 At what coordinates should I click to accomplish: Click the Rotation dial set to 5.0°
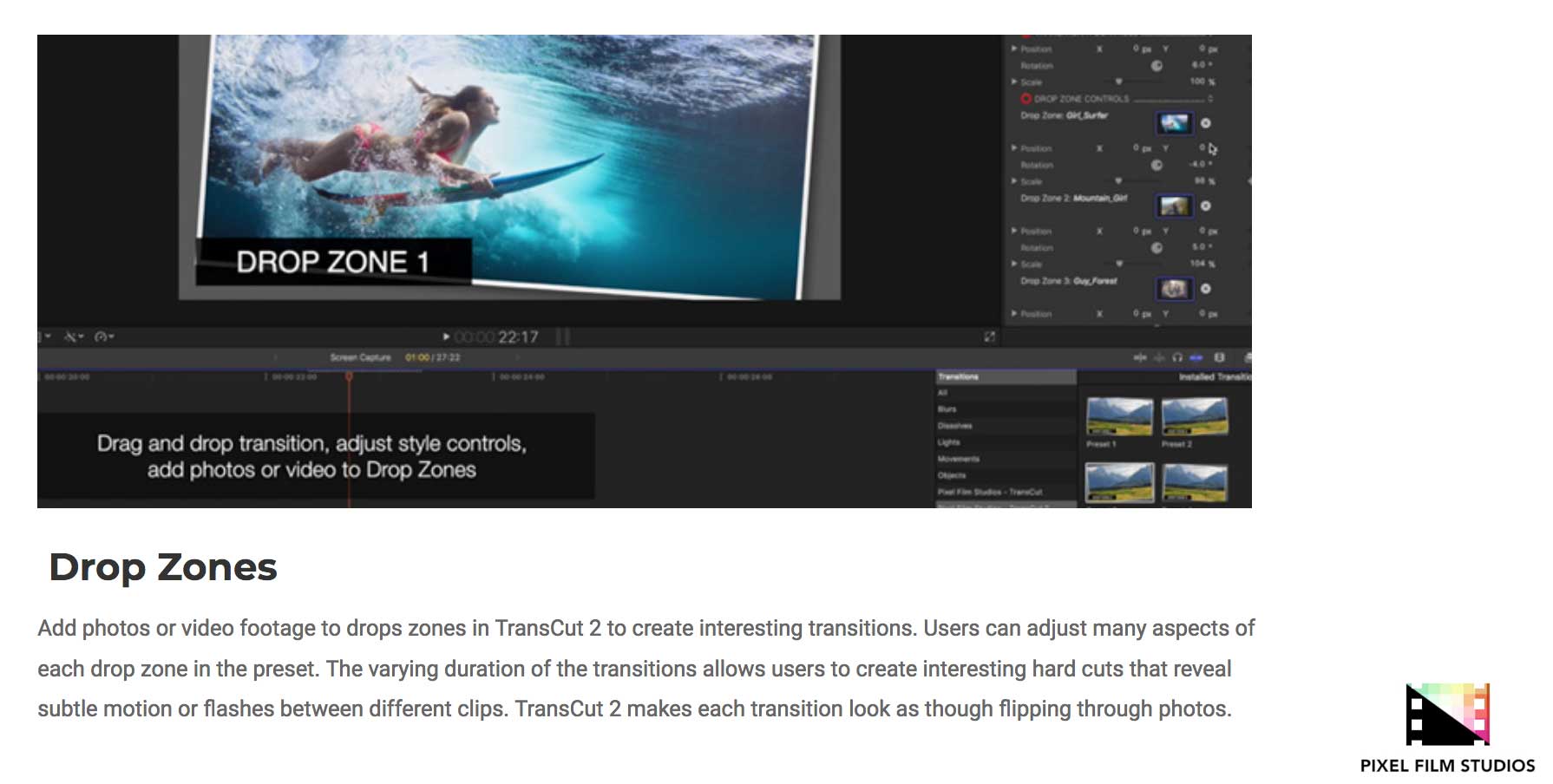click(x=1157, y=247)
